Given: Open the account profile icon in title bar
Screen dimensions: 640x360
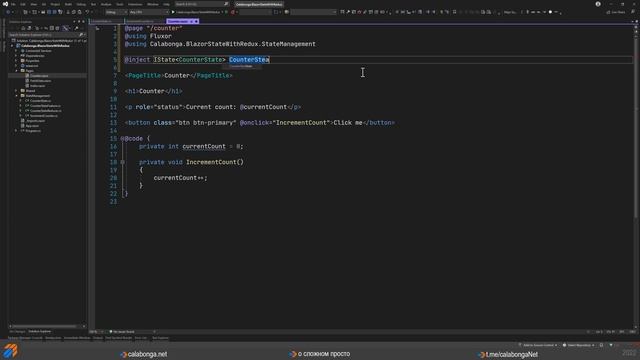Looking at the screenshot, I should pyautogui.click(x=598, y=4).
